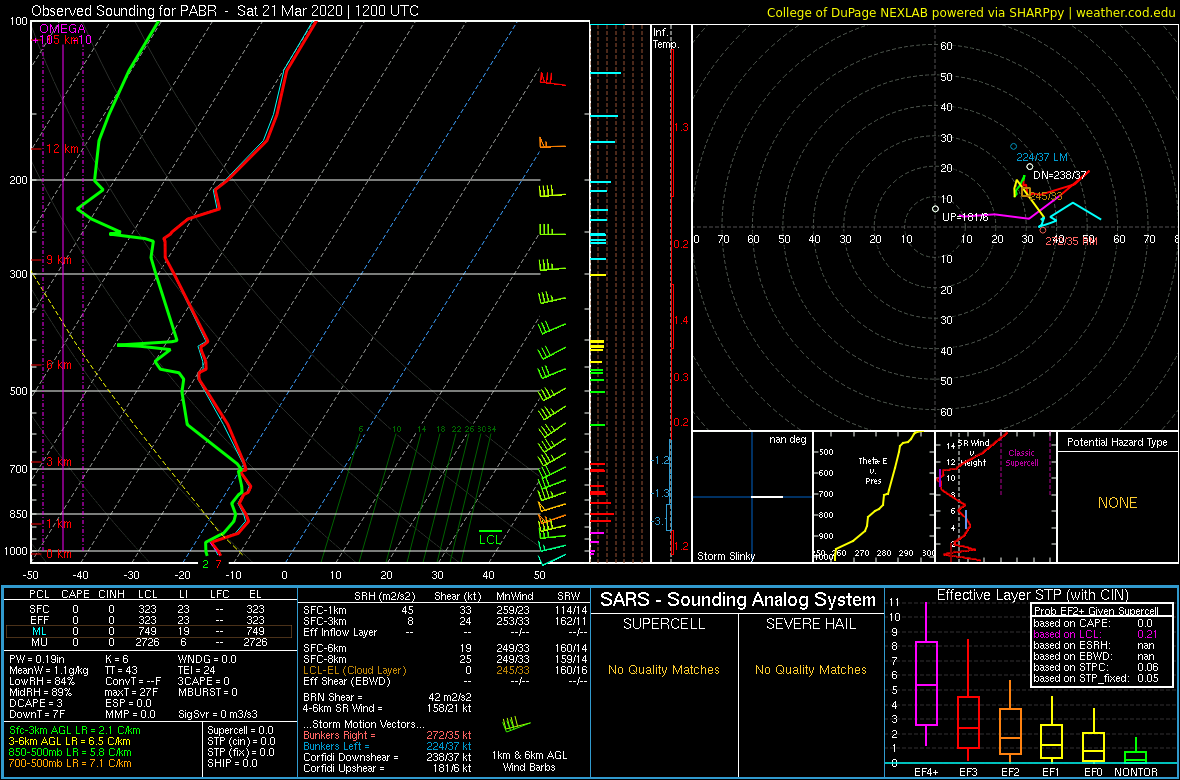The width and height of the screenshot is (1180, 780).
Task: Click the orange '245/33' hodograph label
Action: [1045, 196]
